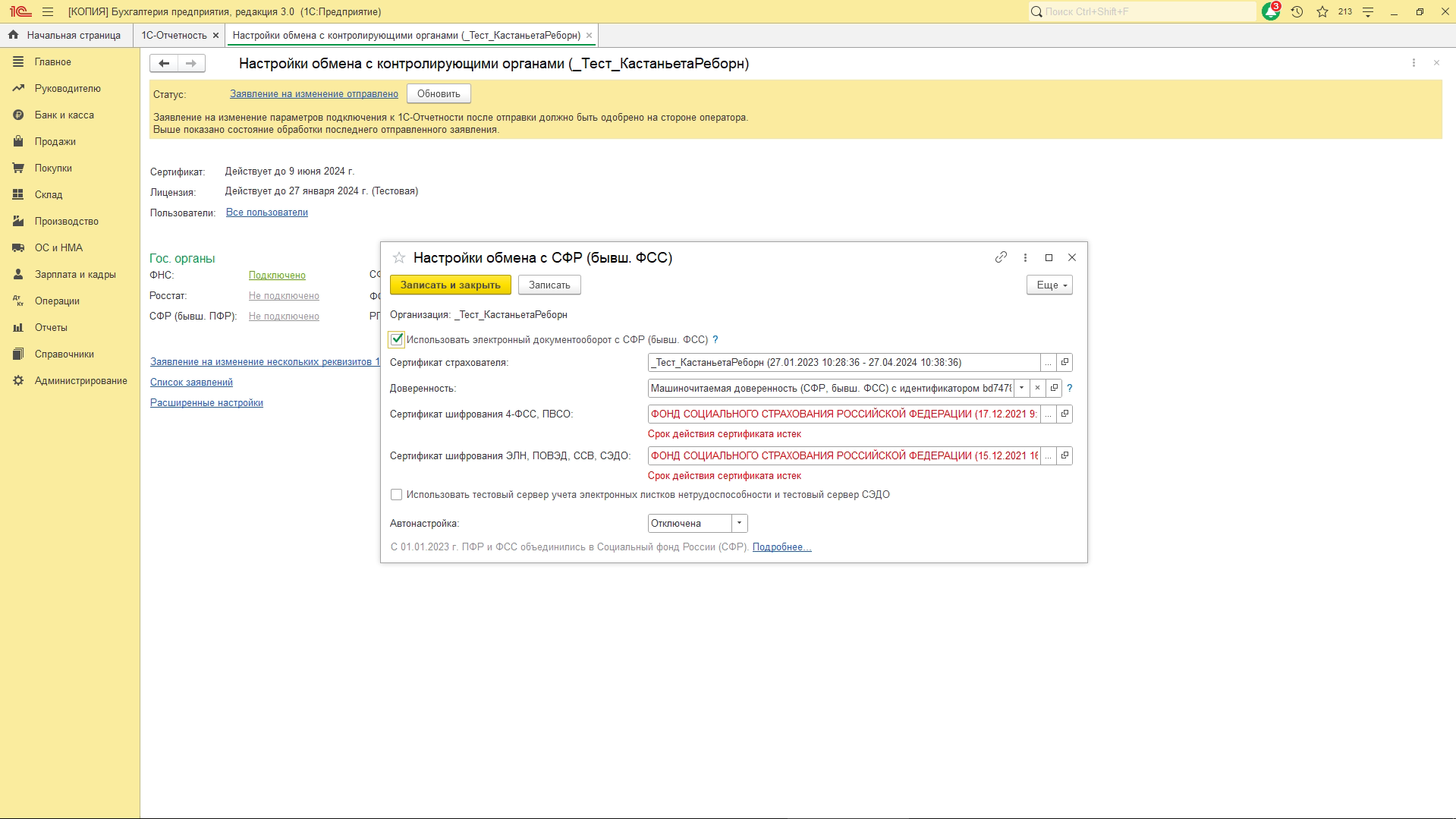Open Руководителю section in sidebar
The image size is (1456, 819).
pyautogui.click(x=68, y=89)
